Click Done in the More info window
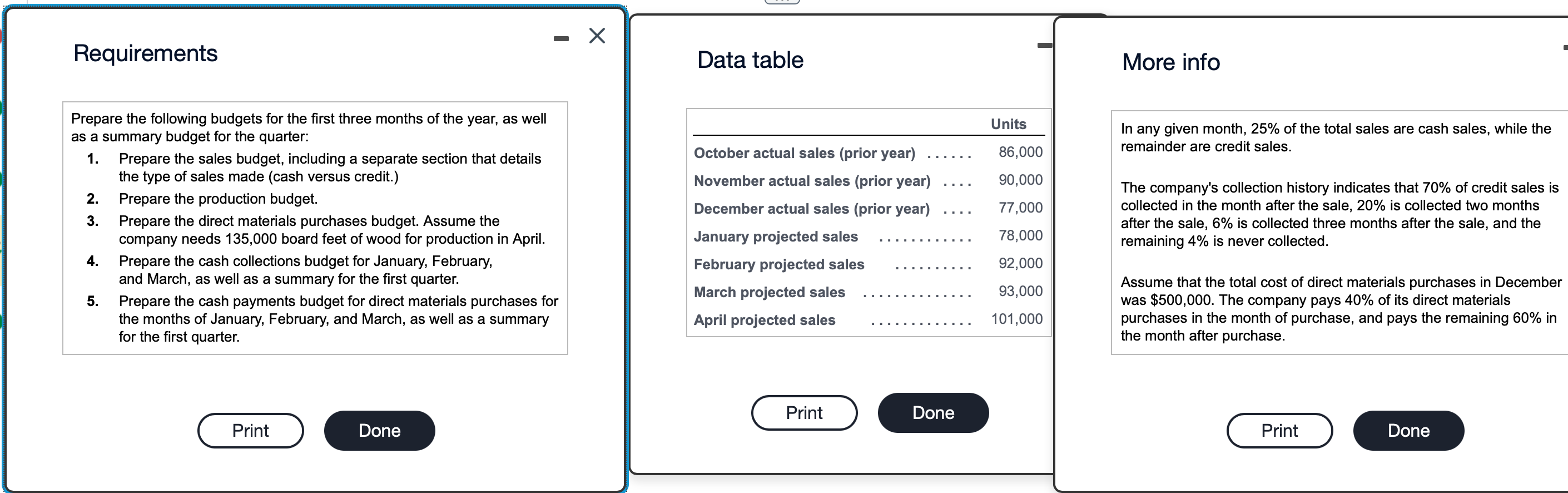This screenshot has width=1568, height=493. (x=1408, y=430)
